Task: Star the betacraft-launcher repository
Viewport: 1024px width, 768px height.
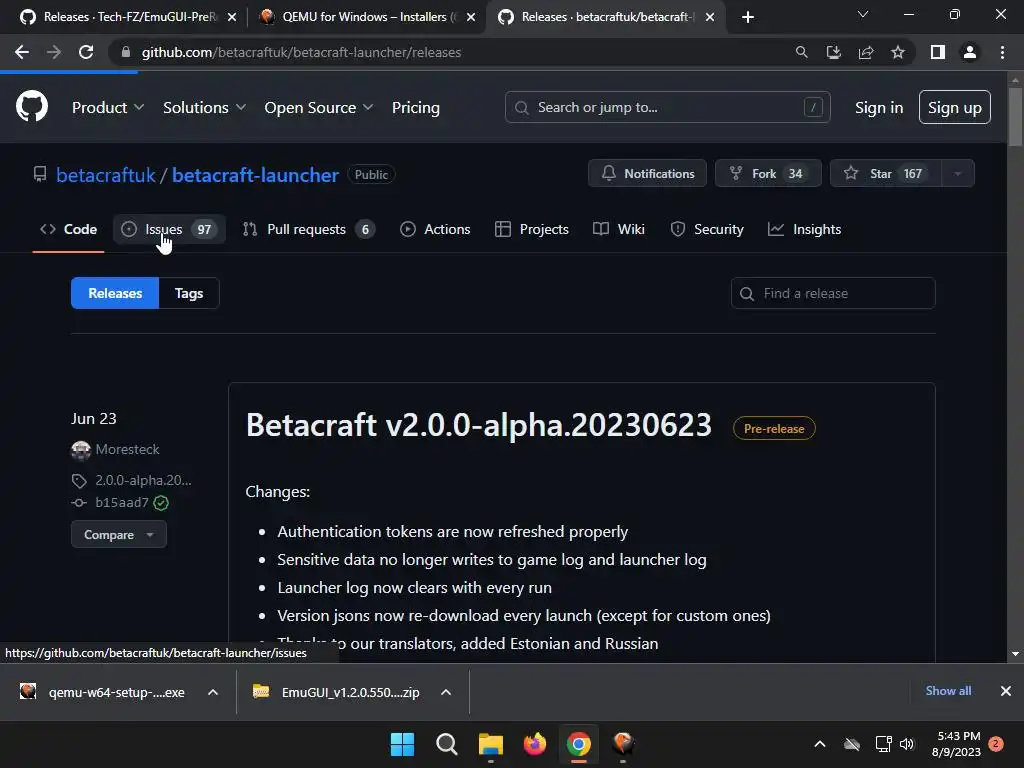Action: tap(886, 174)
